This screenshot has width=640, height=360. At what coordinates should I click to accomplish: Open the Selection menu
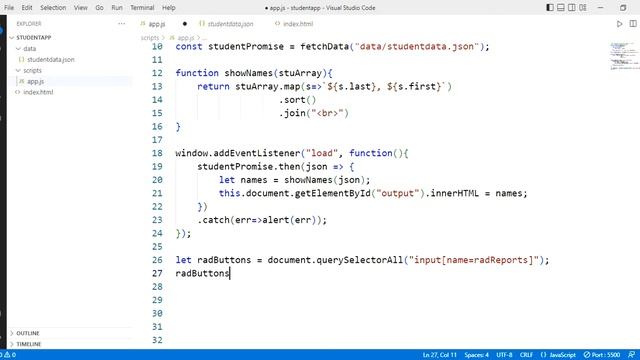53,7
